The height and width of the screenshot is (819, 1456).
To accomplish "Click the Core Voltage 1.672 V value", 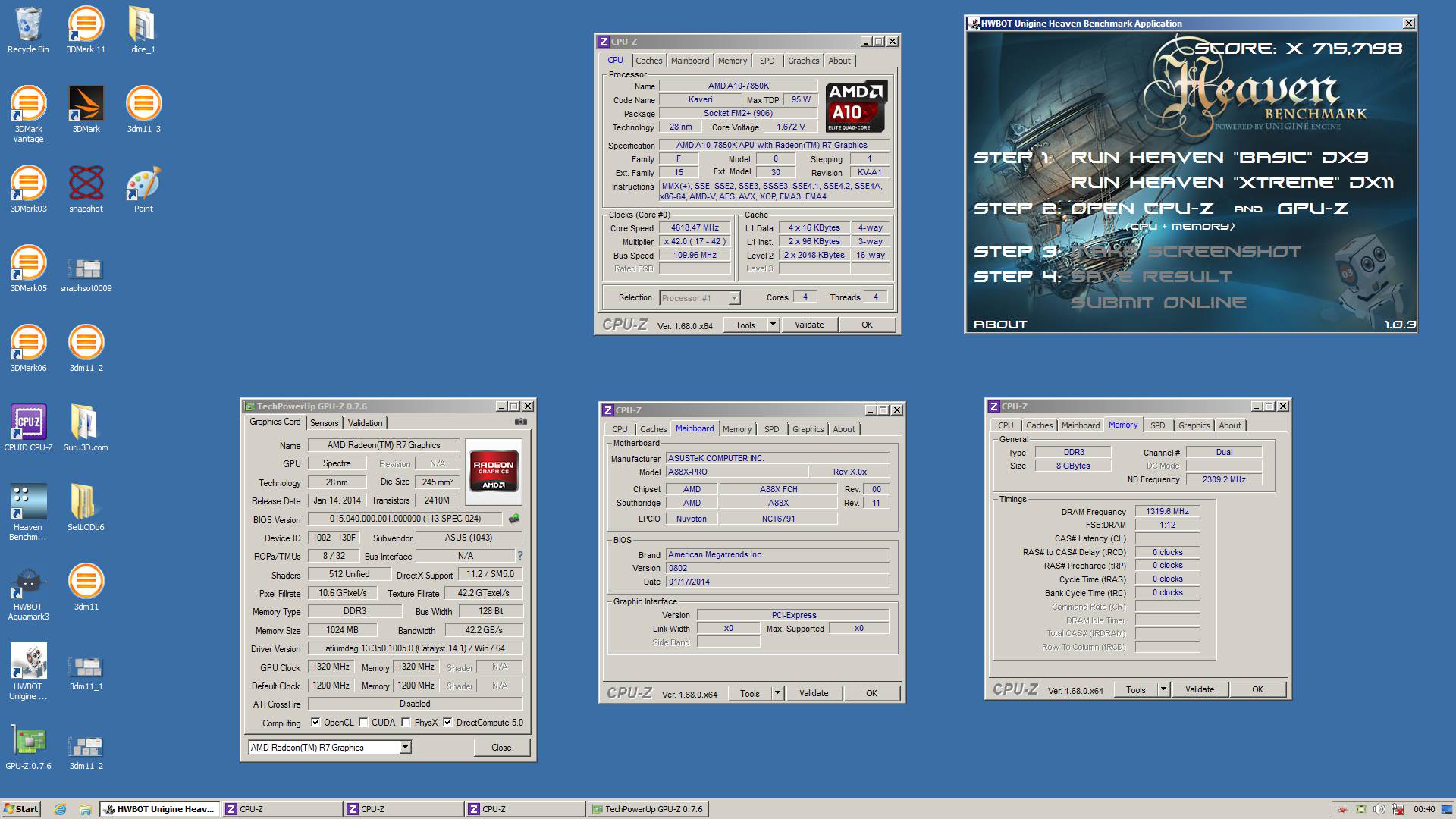I will tap(791, 127).
